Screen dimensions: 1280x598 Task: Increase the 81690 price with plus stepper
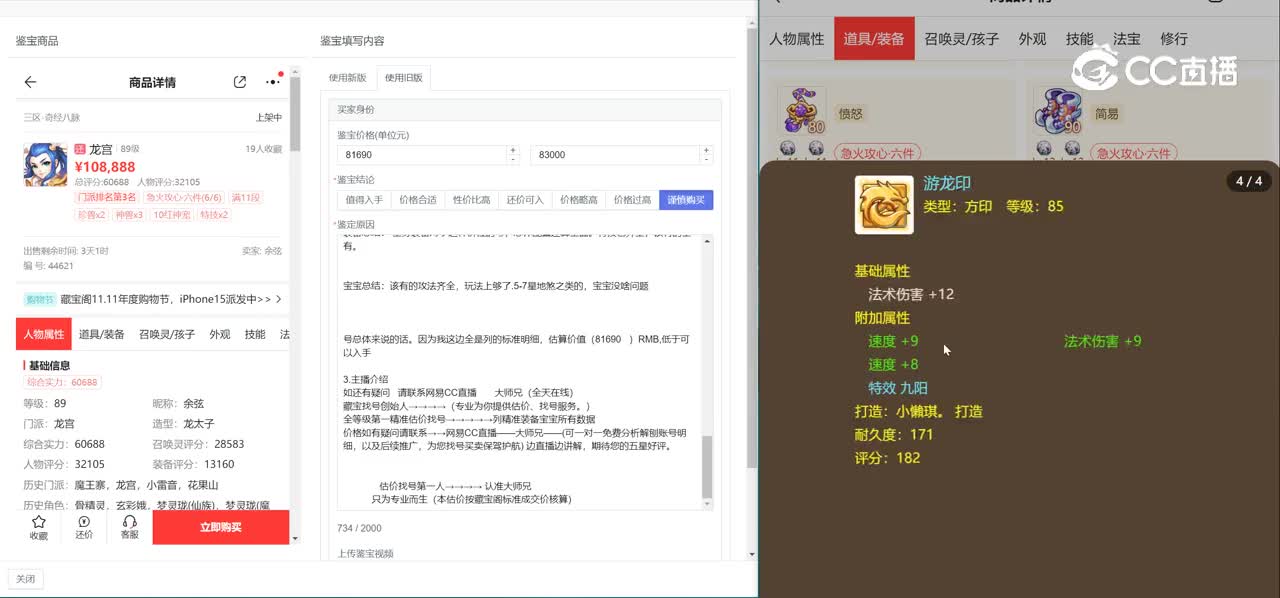point(513,150)
